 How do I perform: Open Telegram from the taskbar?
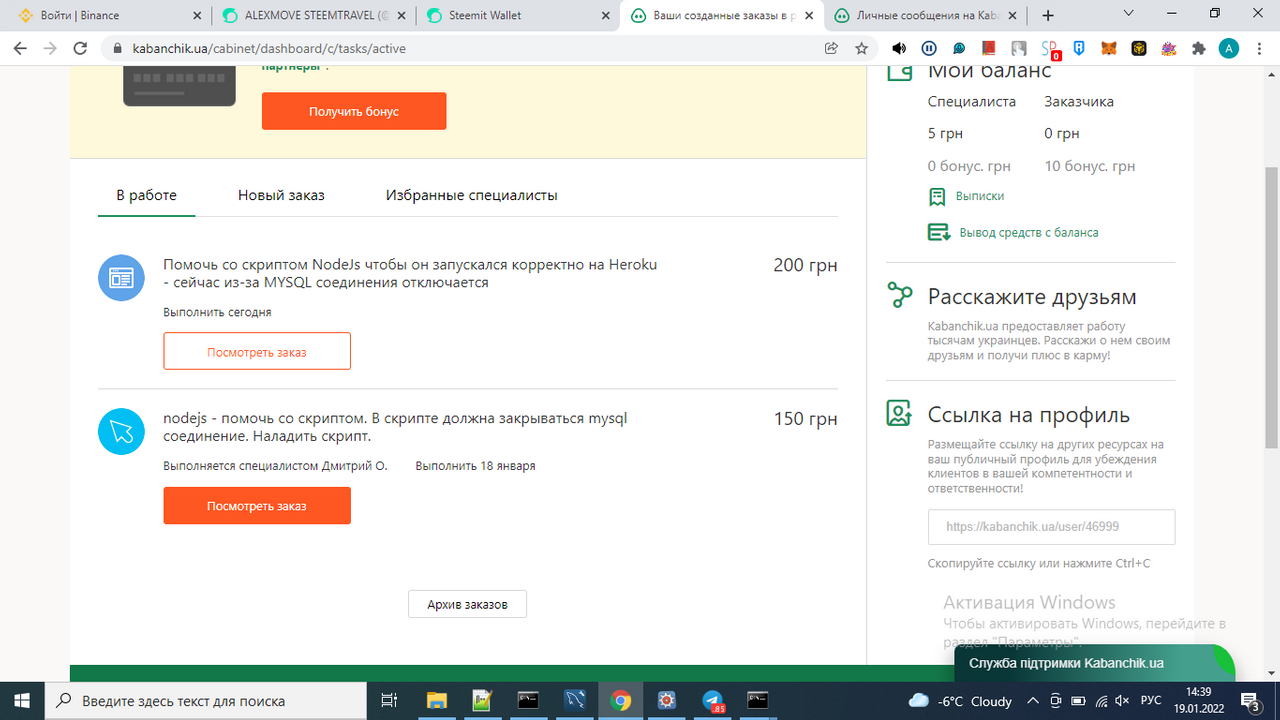713,700
